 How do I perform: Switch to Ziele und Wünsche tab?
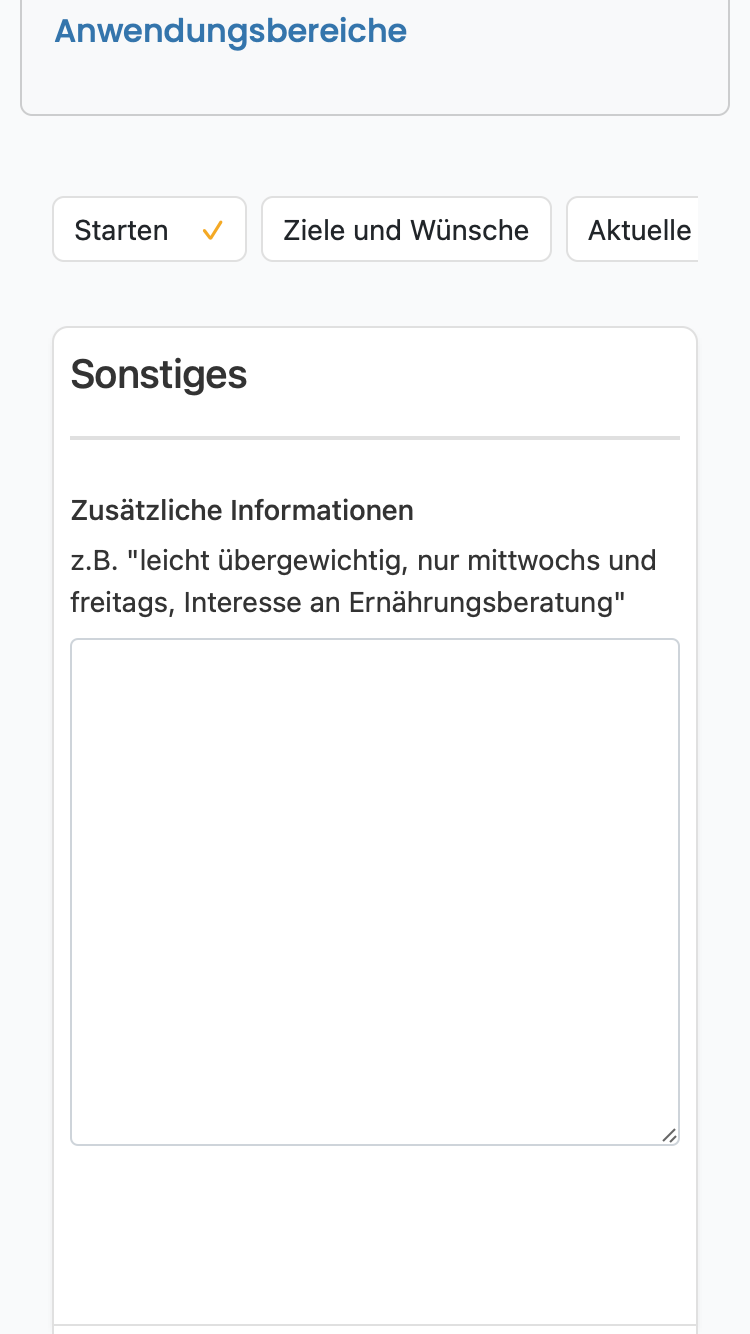406,229
